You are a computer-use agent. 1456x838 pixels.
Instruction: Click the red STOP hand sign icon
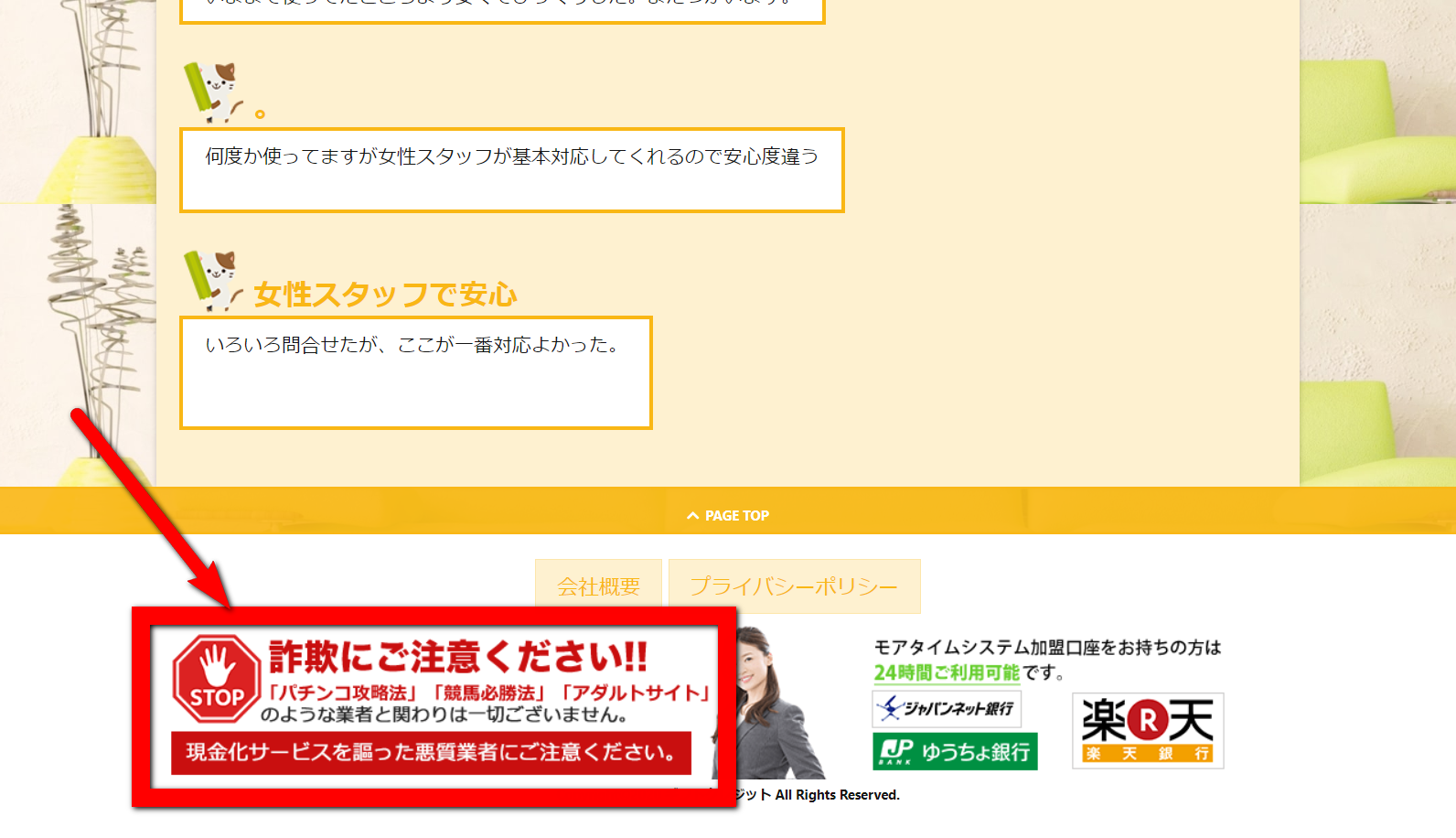click(x=216, y=679)
